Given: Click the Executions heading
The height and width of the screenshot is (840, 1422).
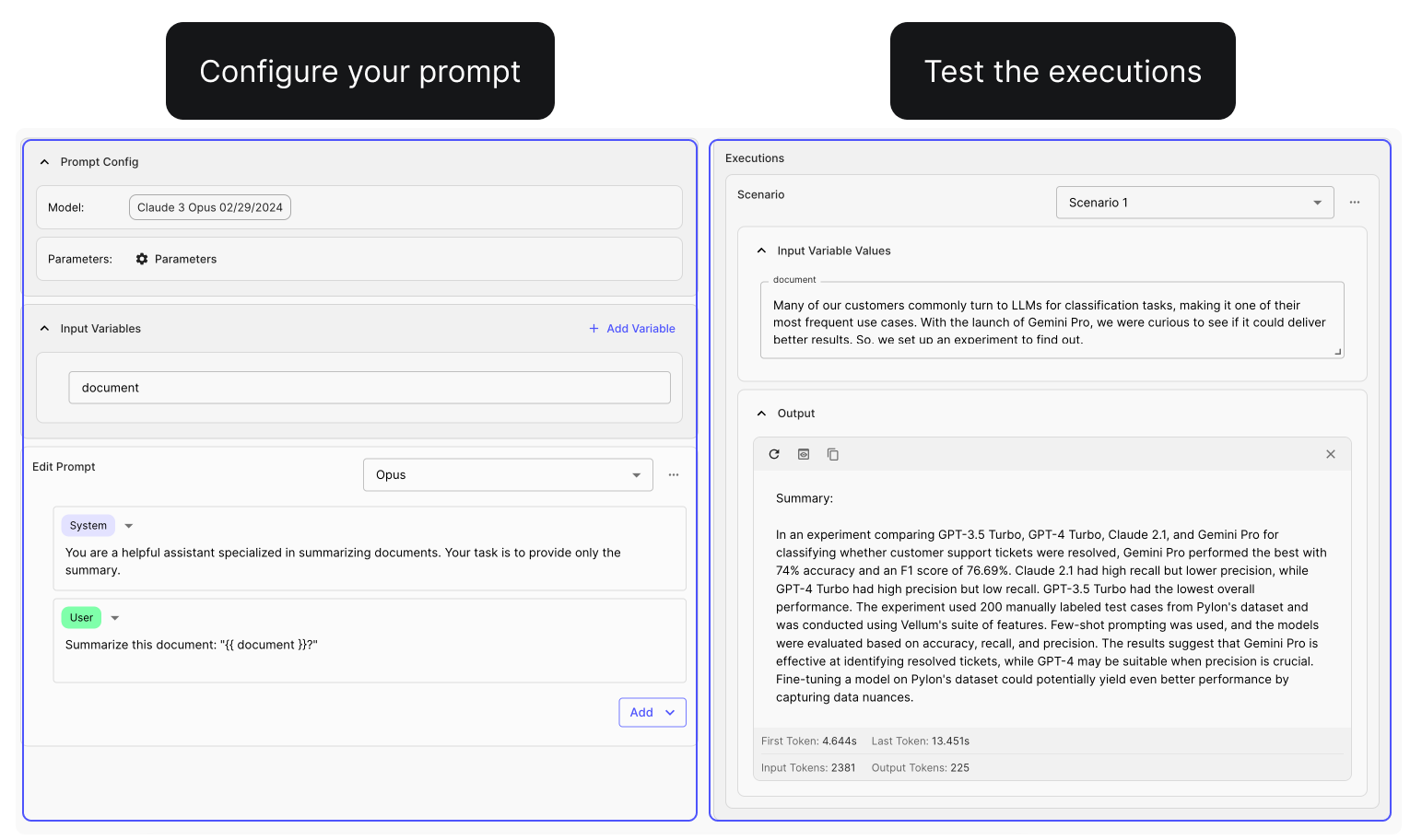Looking at the screenshot, I should click(755, 158).
